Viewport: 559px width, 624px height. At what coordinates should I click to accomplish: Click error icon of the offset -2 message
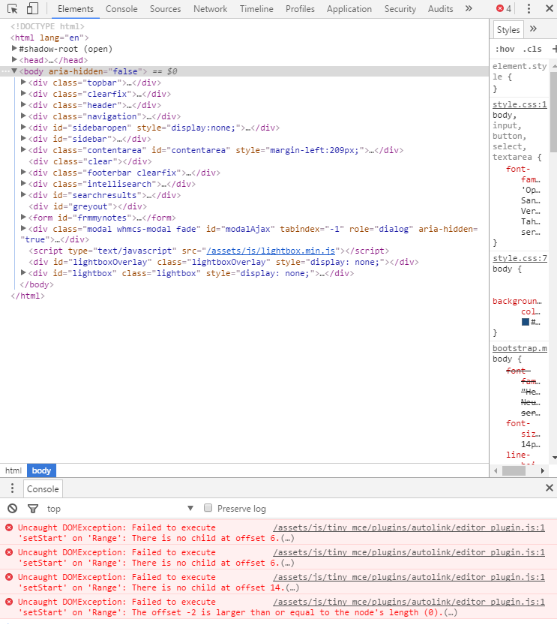click(x=9, y=602)
